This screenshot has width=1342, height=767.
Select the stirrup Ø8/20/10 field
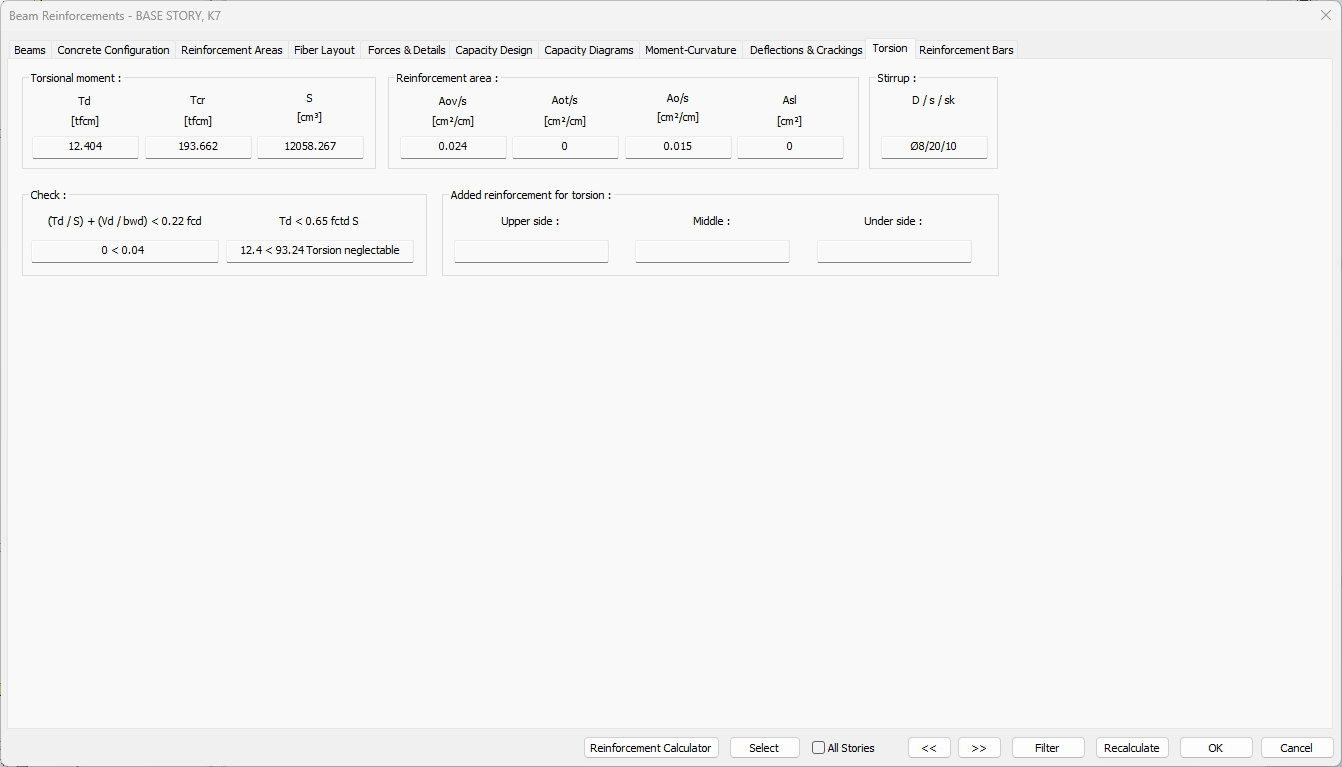click(934, 147)
